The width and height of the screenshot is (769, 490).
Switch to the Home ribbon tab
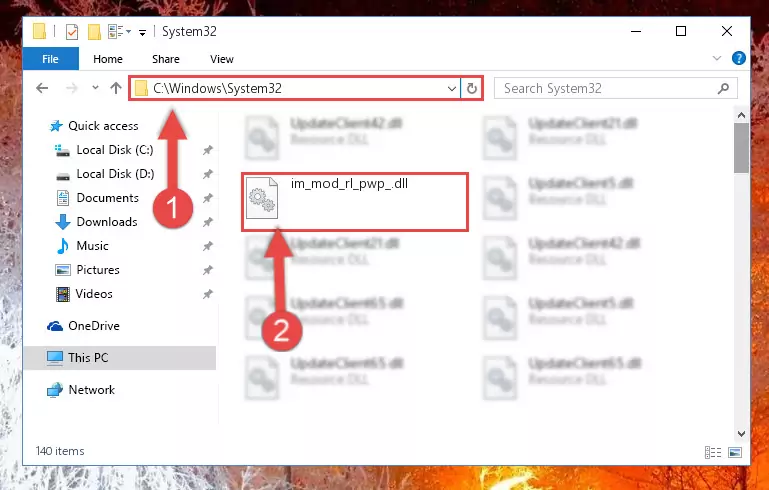(x=108, y=59)
